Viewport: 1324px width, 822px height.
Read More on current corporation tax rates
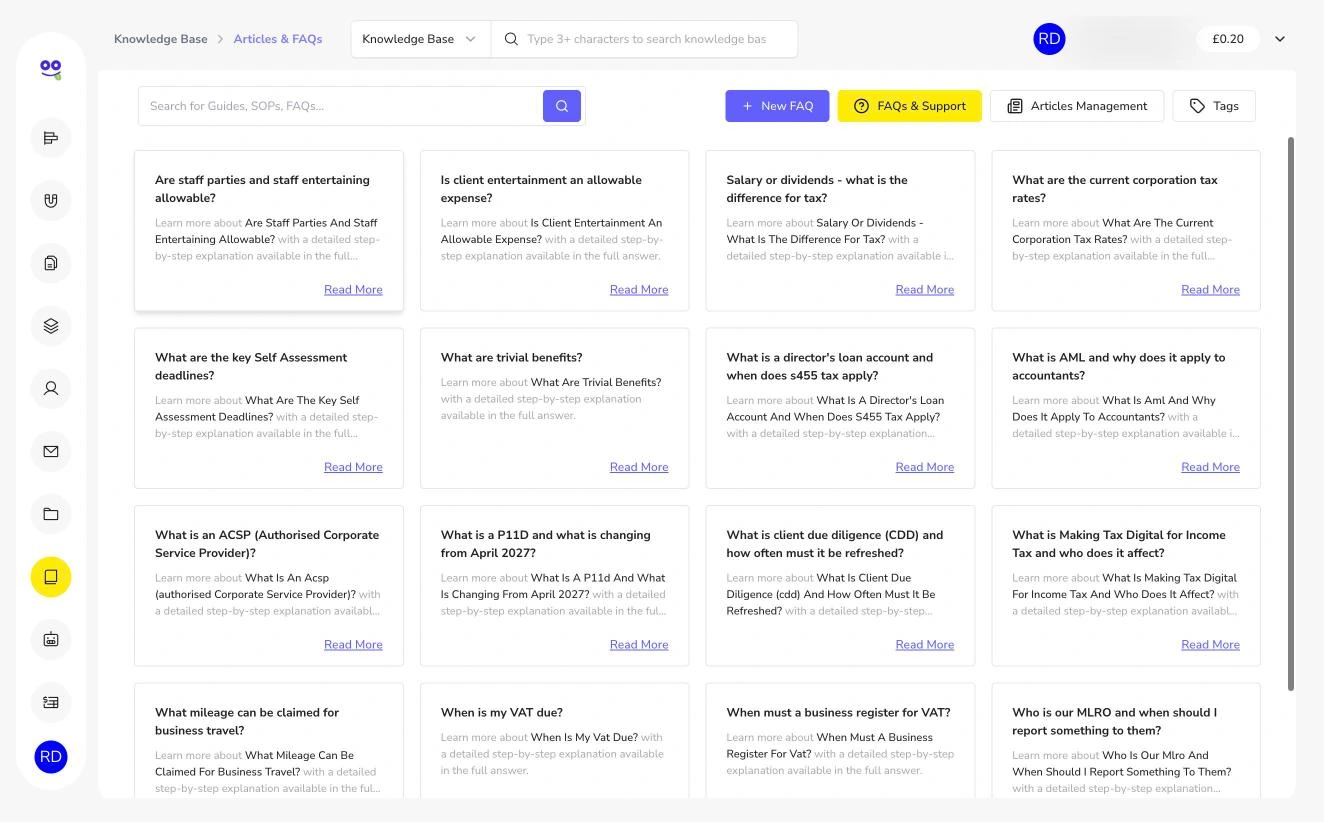[x=1210, y=290]
